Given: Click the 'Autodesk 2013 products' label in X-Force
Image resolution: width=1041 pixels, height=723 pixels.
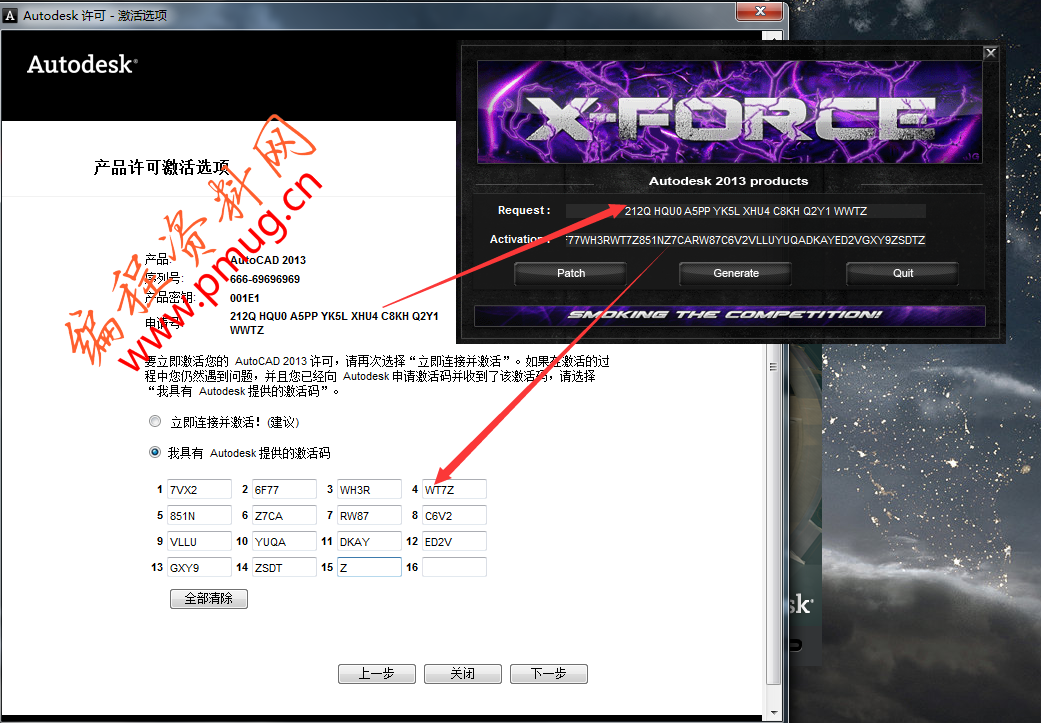Looking at the screenshot, I should click(x=728, y=181).
